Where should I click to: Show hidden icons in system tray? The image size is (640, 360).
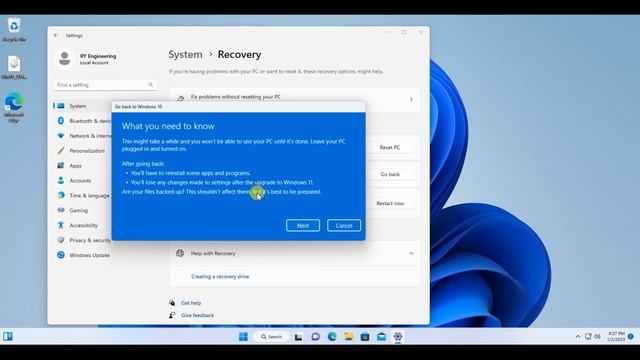point(578,337)
